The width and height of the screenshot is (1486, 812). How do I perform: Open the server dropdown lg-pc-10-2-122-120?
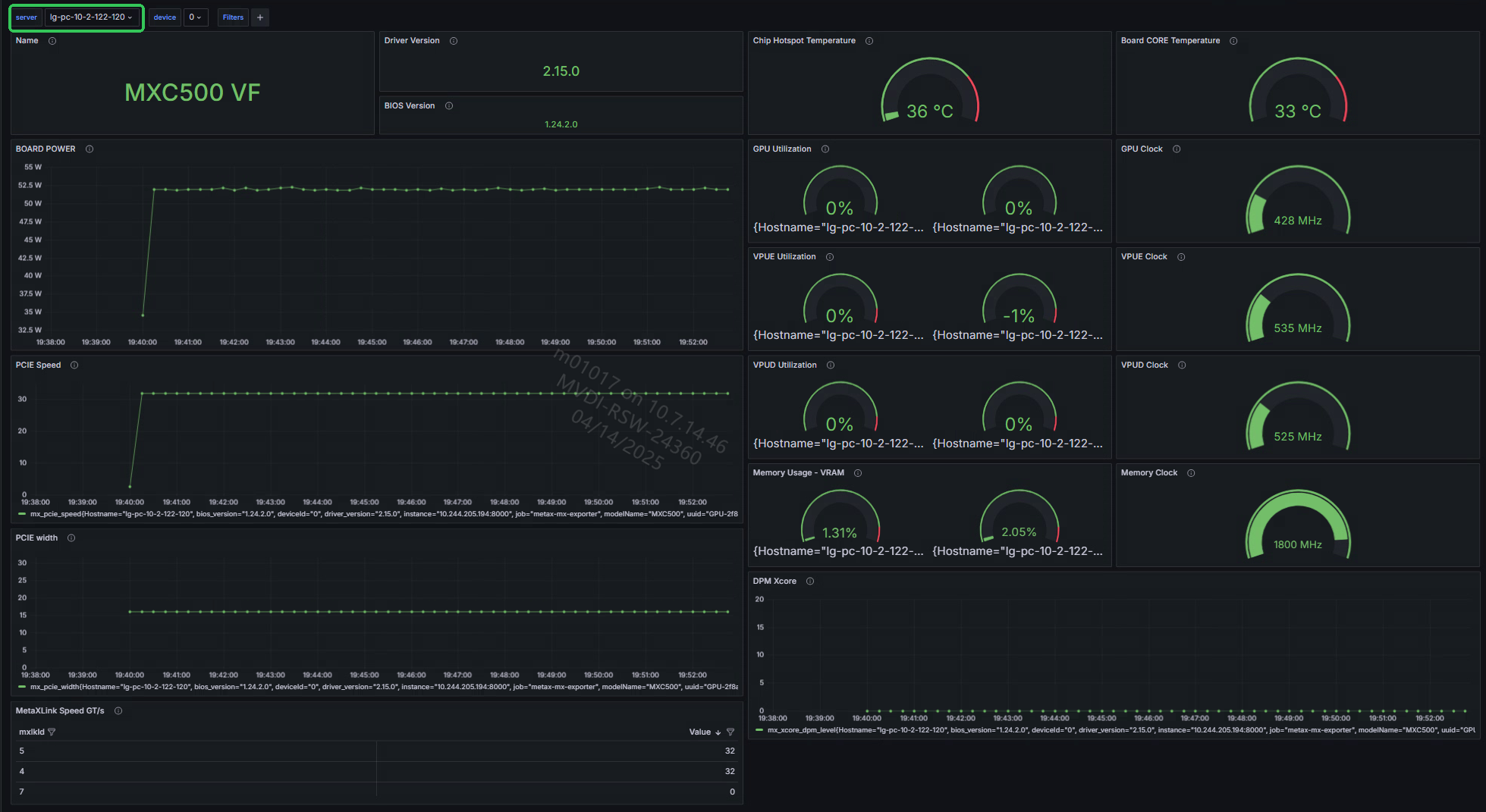coord(91,17)
